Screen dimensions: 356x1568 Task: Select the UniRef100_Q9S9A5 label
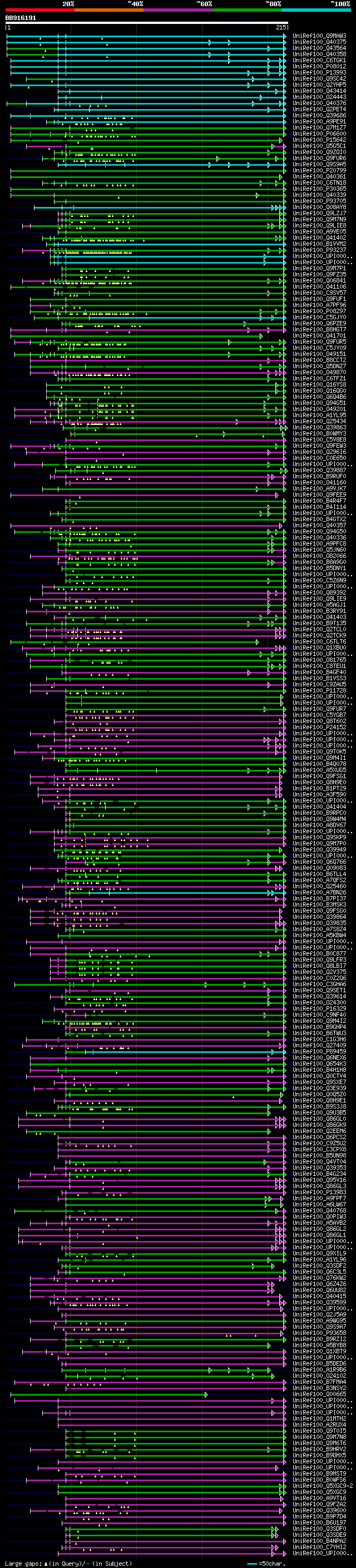[x=319, y=164]
